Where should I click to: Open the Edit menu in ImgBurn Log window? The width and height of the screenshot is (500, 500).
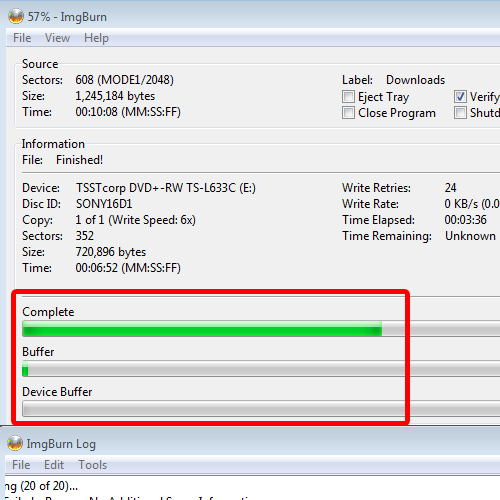pos(54,465)
